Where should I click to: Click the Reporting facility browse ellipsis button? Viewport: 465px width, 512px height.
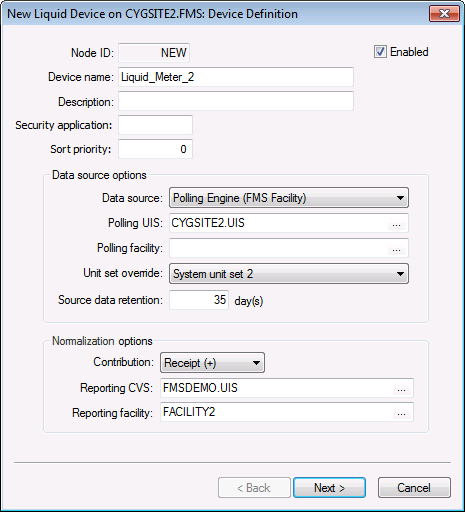(402, 414)
